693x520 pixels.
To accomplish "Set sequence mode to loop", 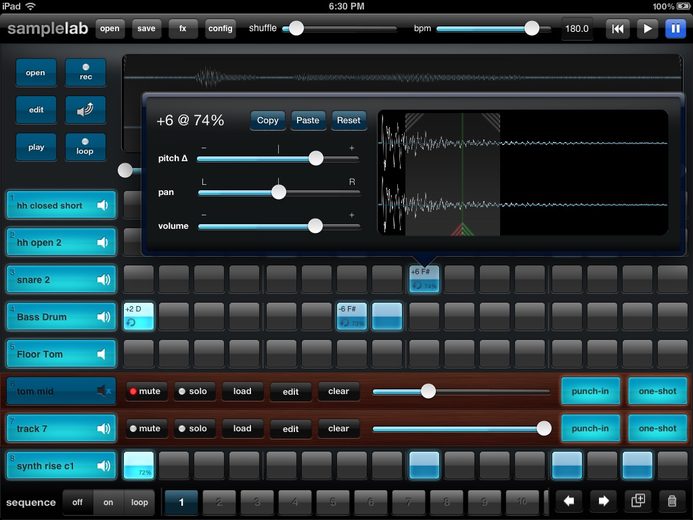I will 139,502.
